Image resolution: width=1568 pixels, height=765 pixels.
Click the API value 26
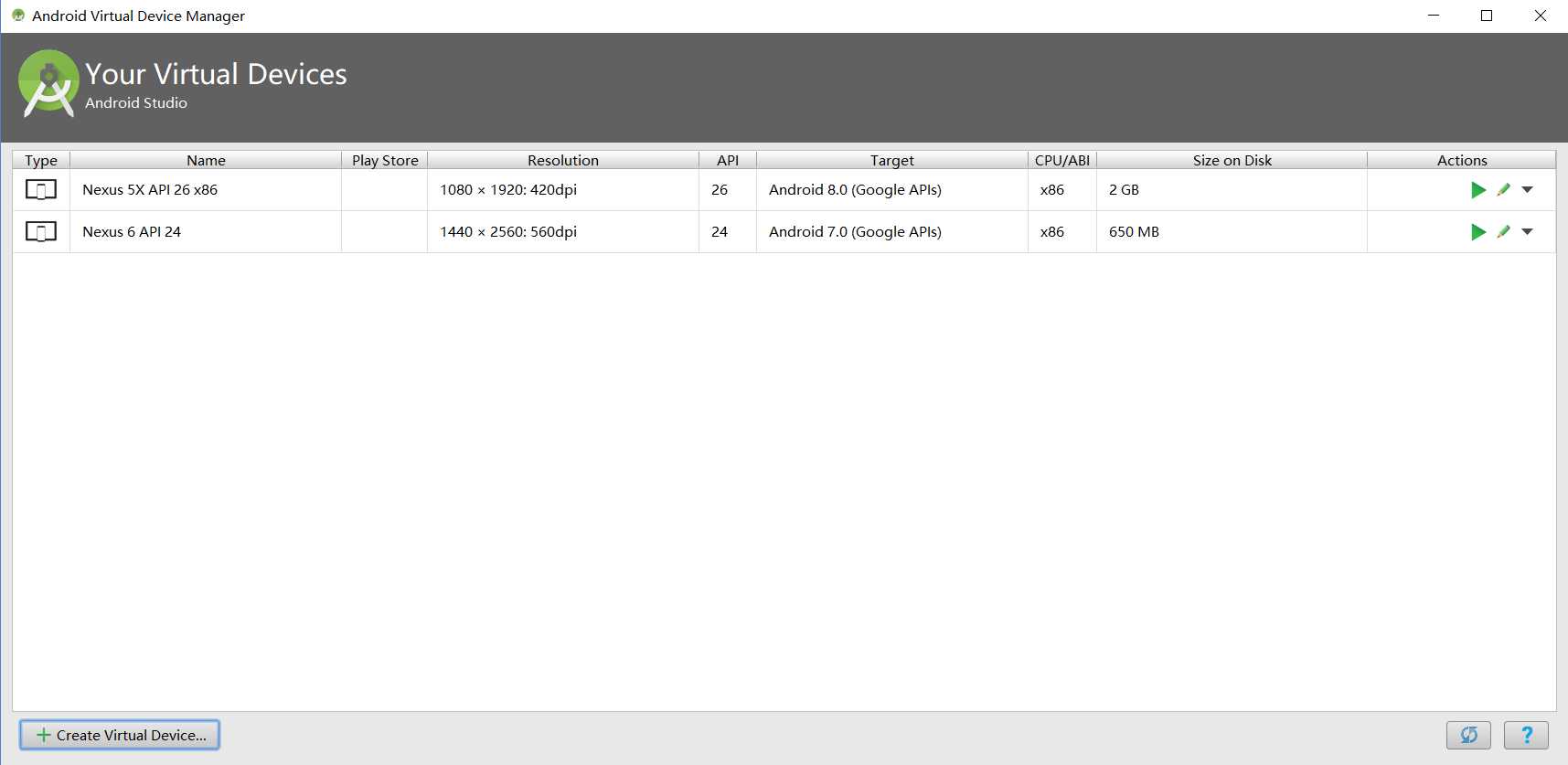[720, 190]
